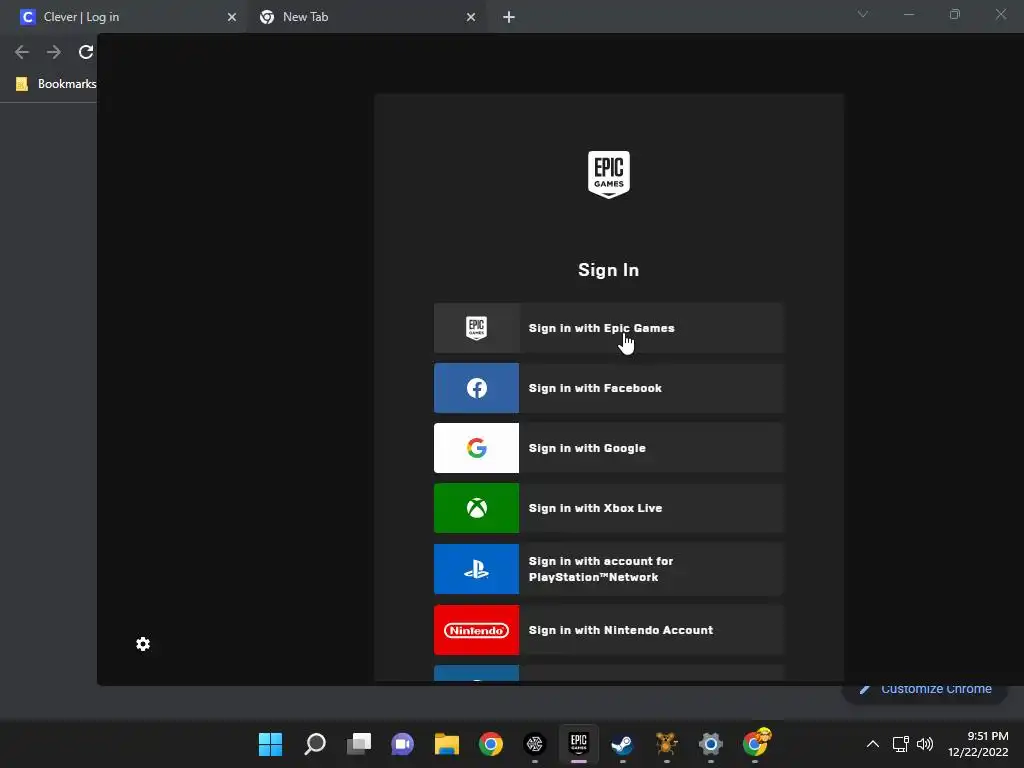
Task: Choose Sign in with Facebook
Action: click(x=608, y=388)
